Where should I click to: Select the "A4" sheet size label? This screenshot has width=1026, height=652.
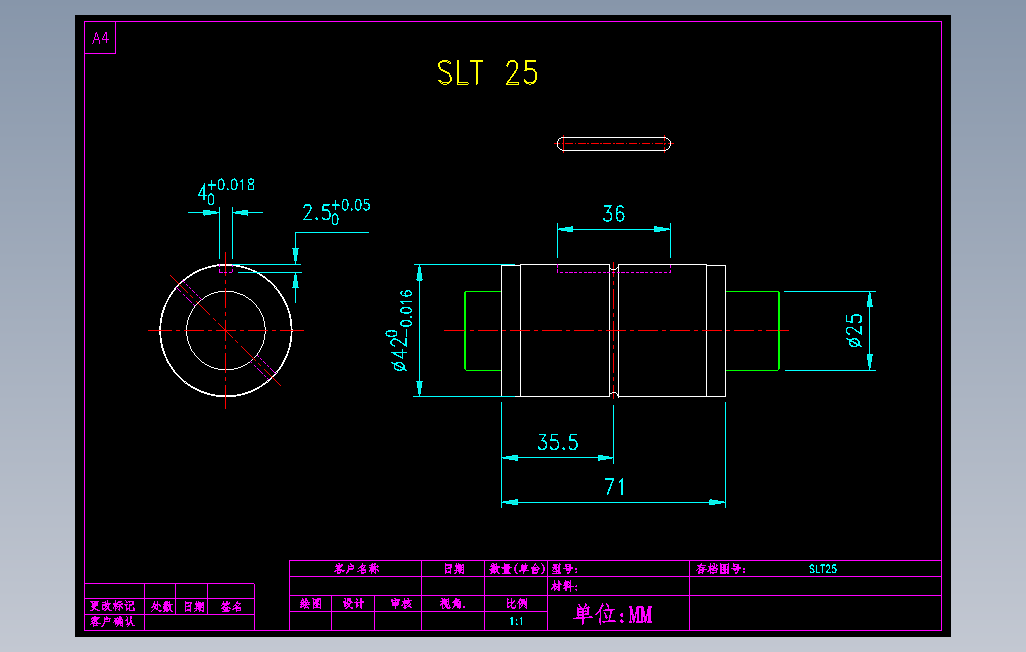(100, 38)
